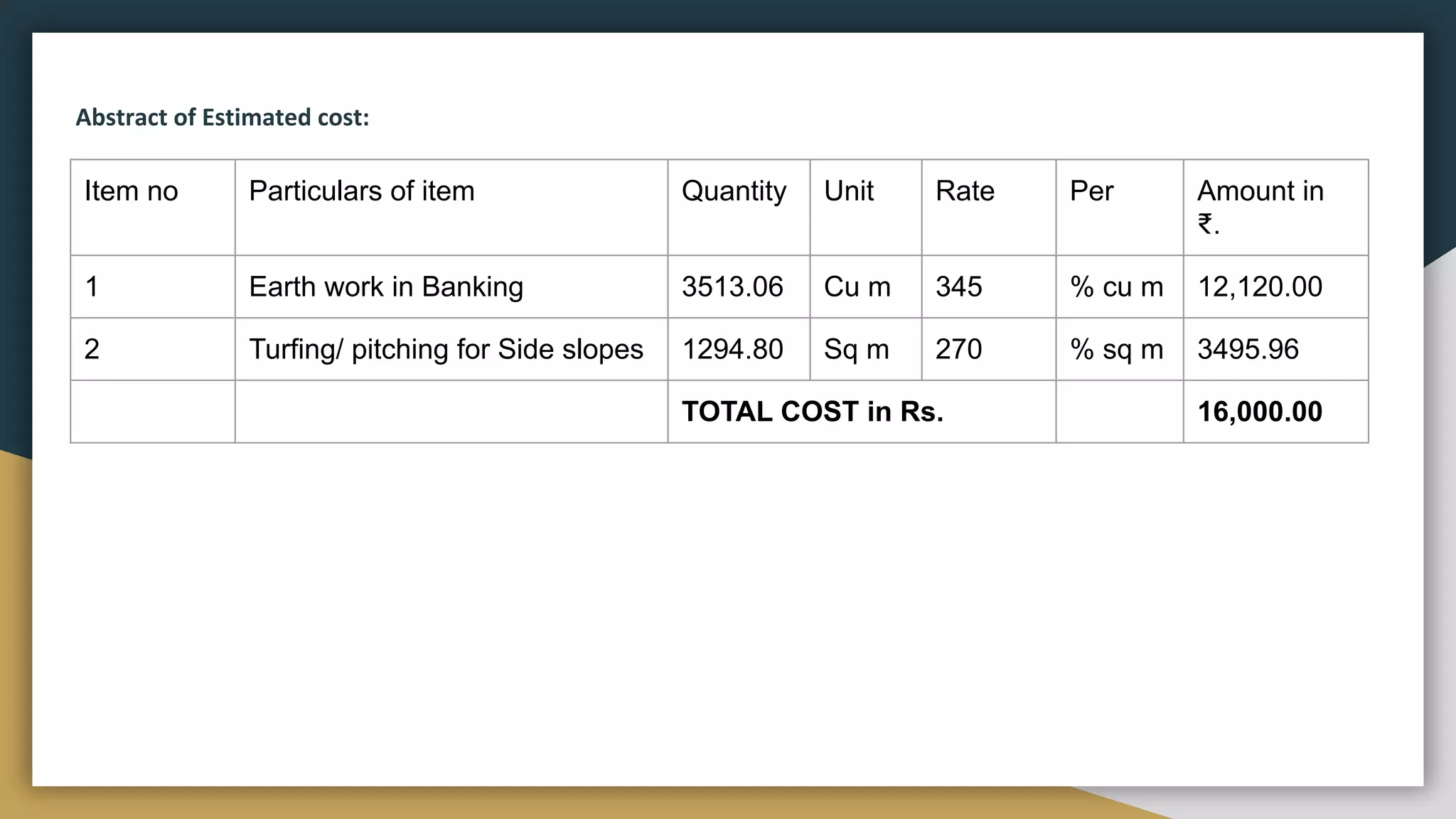1456x819 pixels.
Task: Click the 'TOTAL COST in Rs.' cell
Action: point(813,412)
